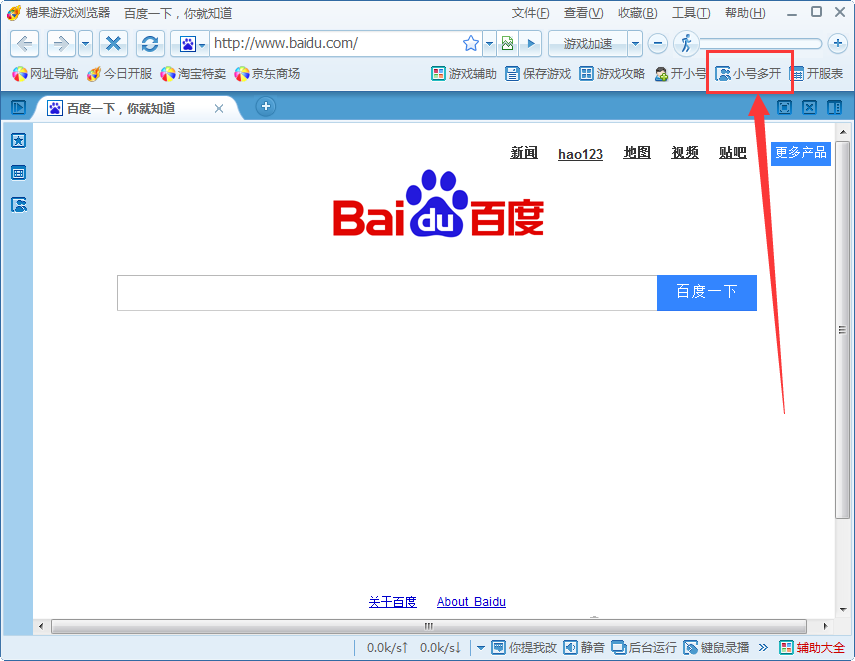The image size is (855, 661).
Task: Open the 淘宝特卖 bookmark
Action: (x=193, y=74)
